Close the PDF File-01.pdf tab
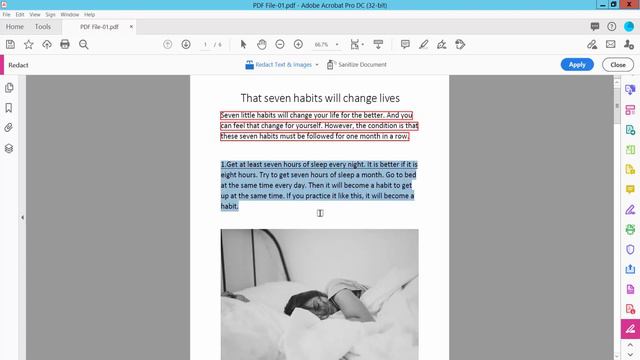 point(131,27)
